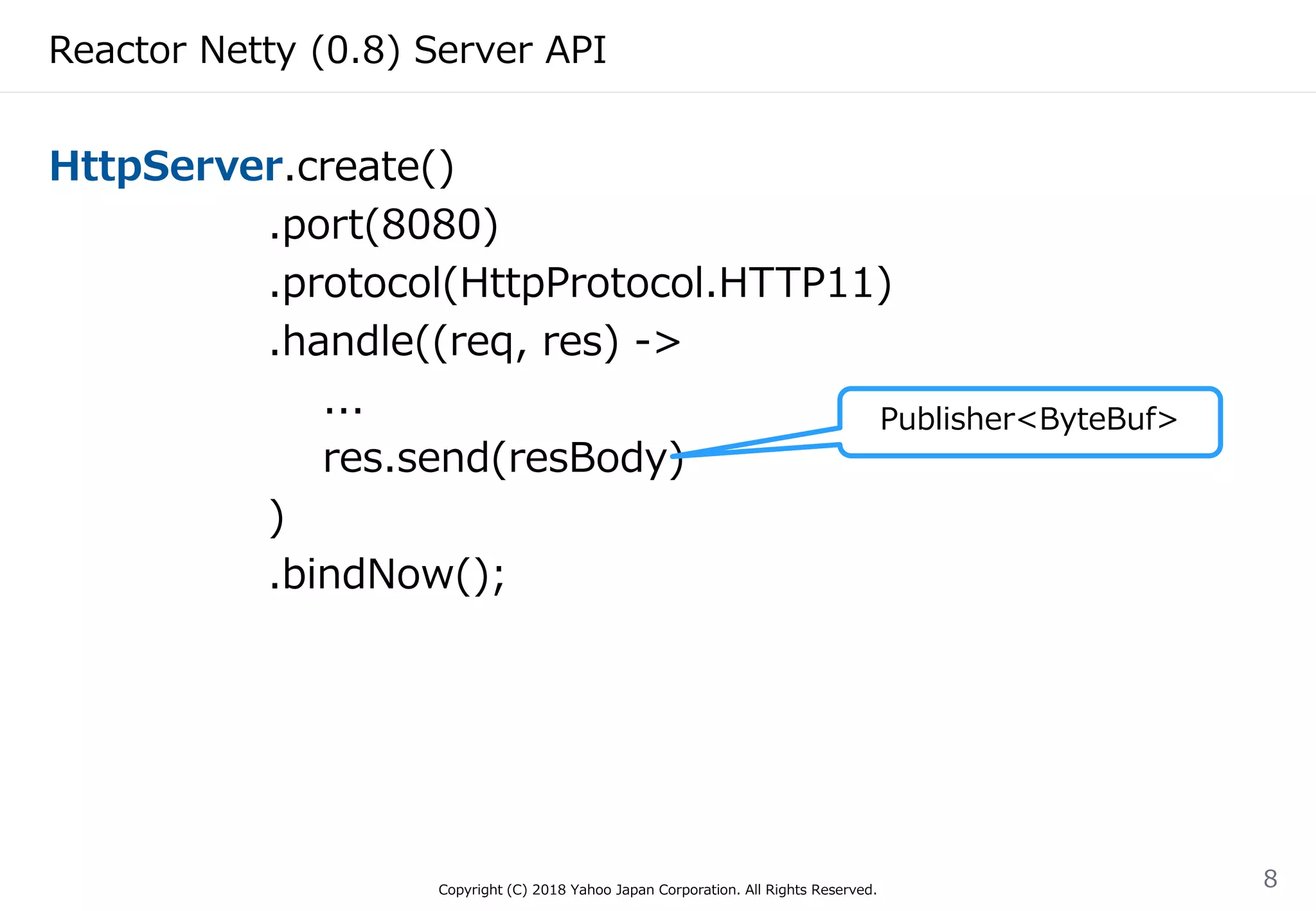Click the Yahoo Japan copyright footer text
The image size is (1316, 911).
[x=657, y=890]
